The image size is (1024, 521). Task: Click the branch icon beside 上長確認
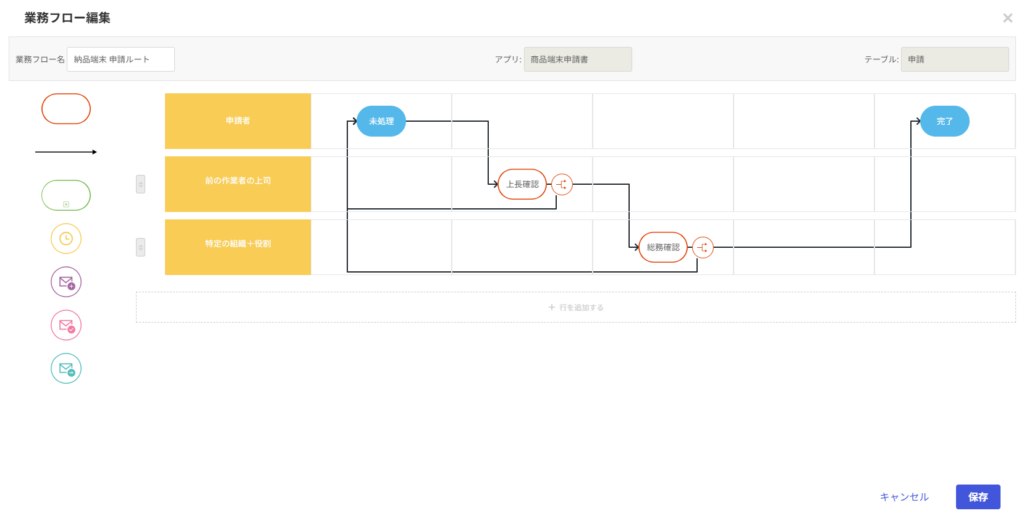[x=562, y=184]
